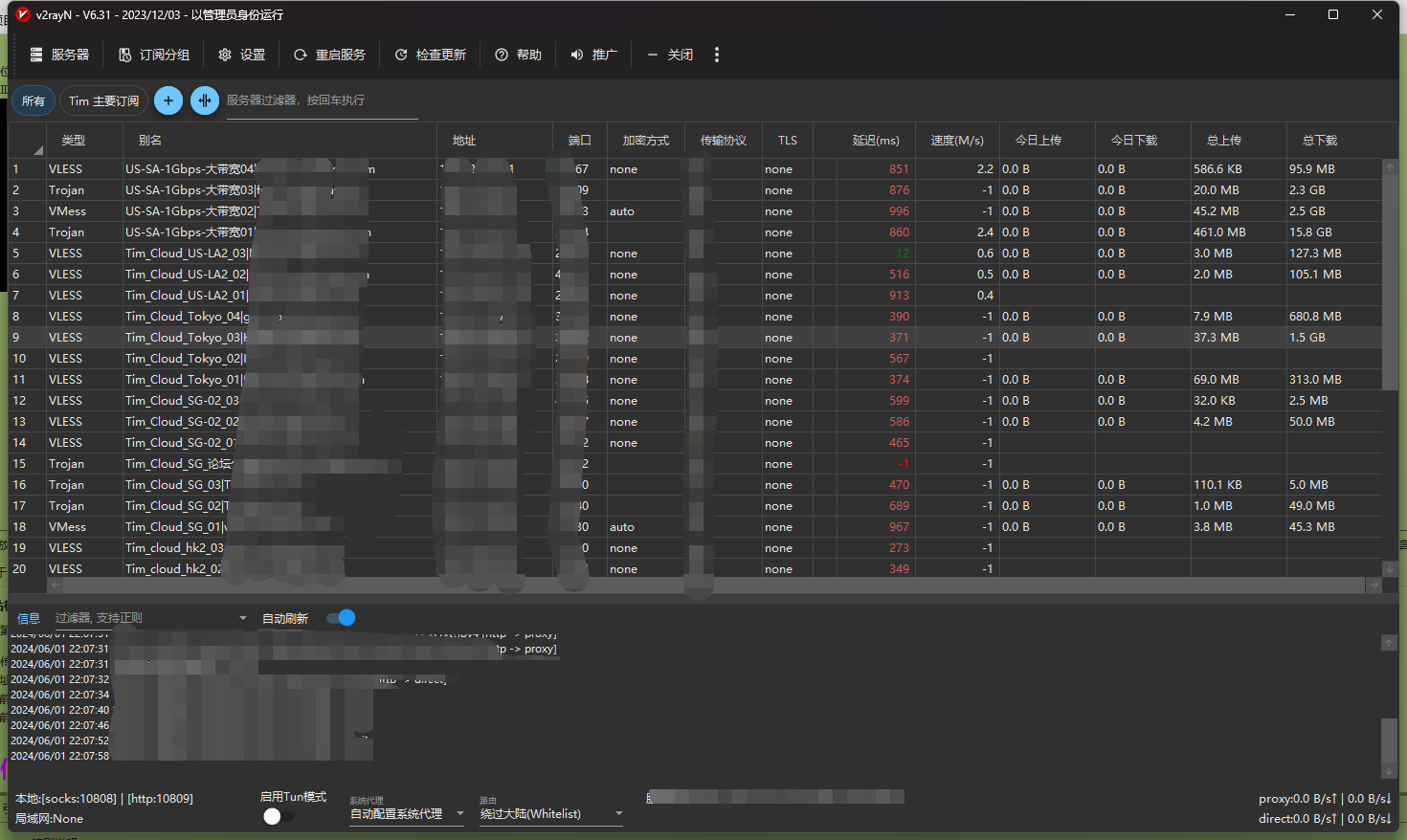Click the green 12 latency value
Screen dimensions: 1407x840
903,254
